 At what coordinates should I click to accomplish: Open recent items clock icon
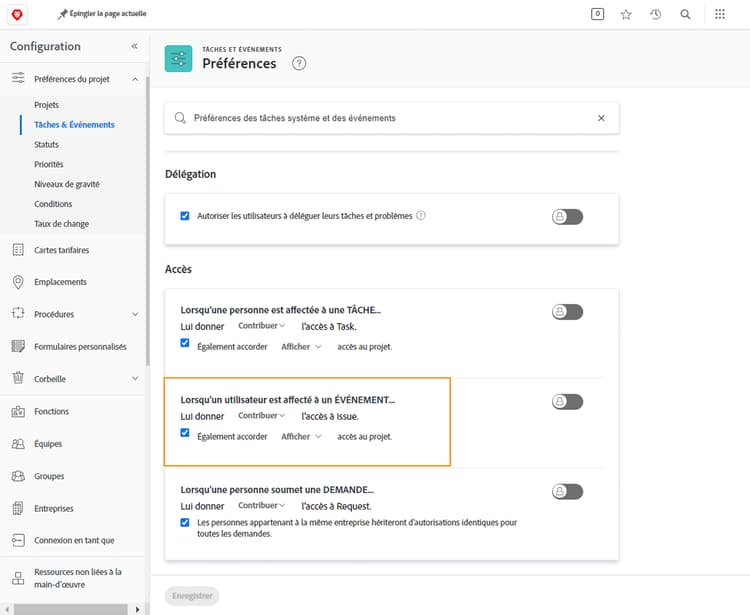(656, 14)
